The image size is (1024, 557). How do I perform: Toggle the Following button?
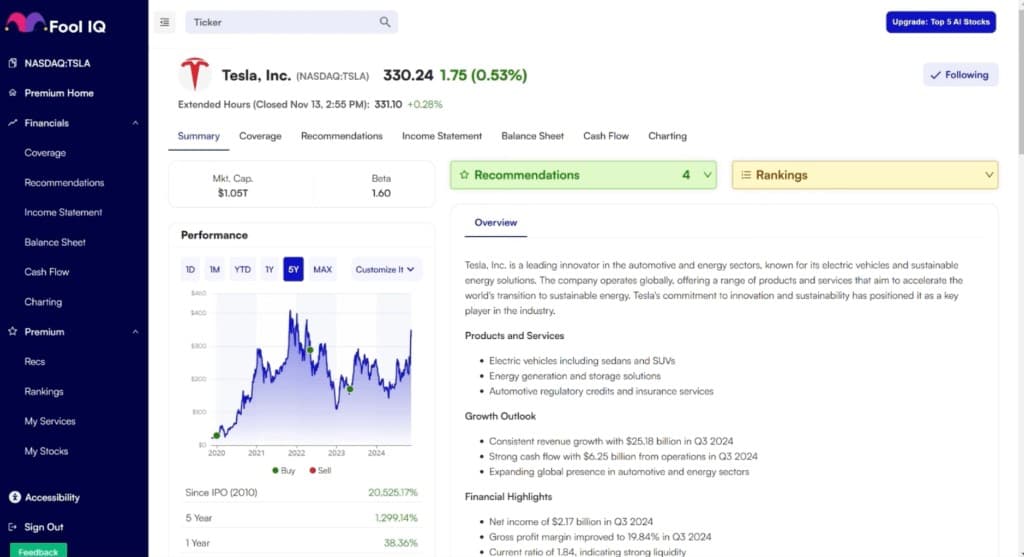click(x=960, y=75)
